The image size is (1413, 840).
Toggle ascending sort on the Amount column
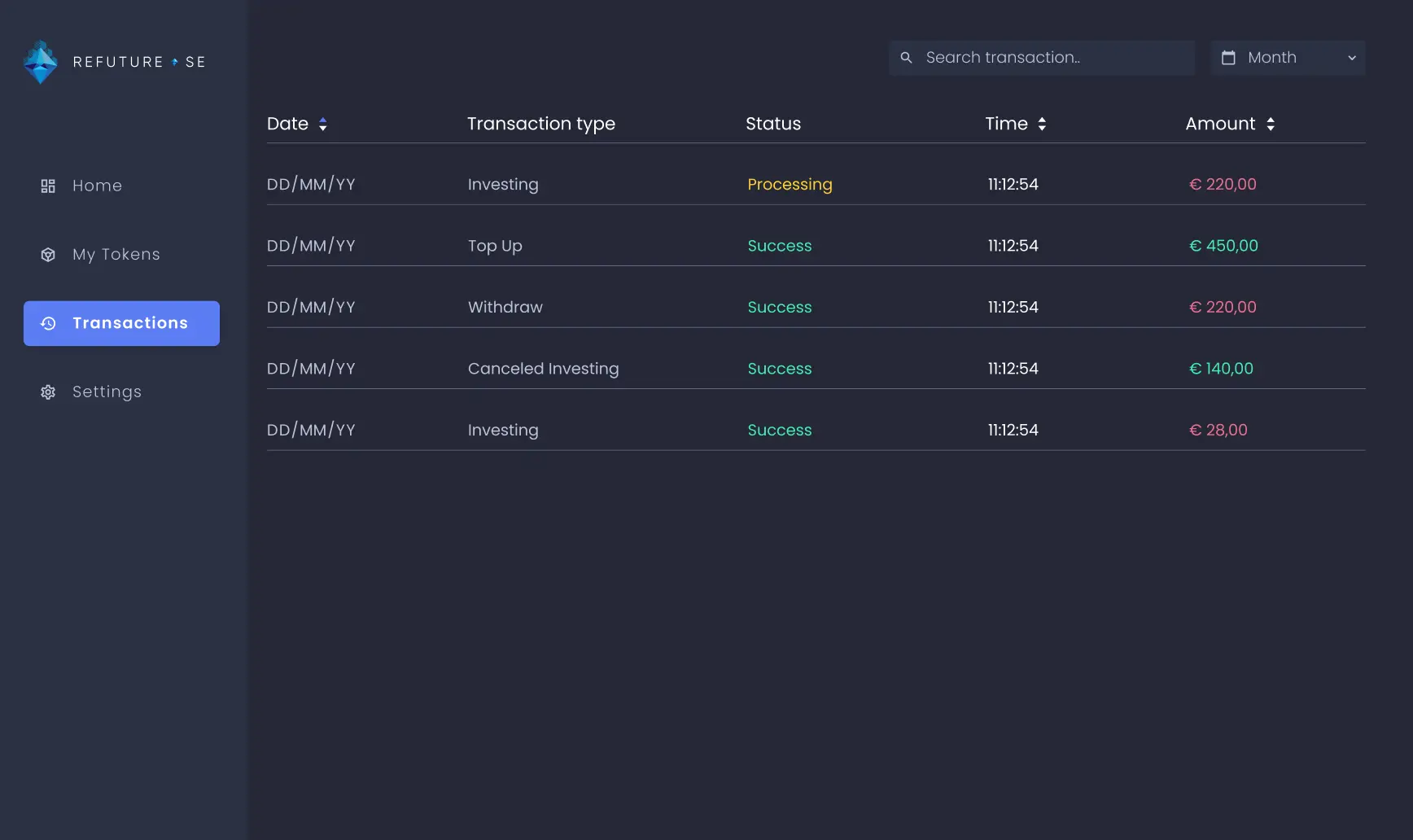pyautogui.click(x=1271, y=124)
